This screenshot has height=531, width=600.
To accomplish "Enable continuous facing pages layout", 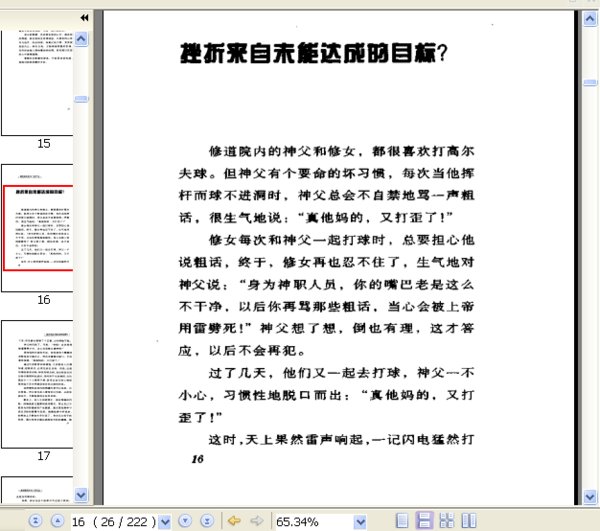I will tap(444, 521).
